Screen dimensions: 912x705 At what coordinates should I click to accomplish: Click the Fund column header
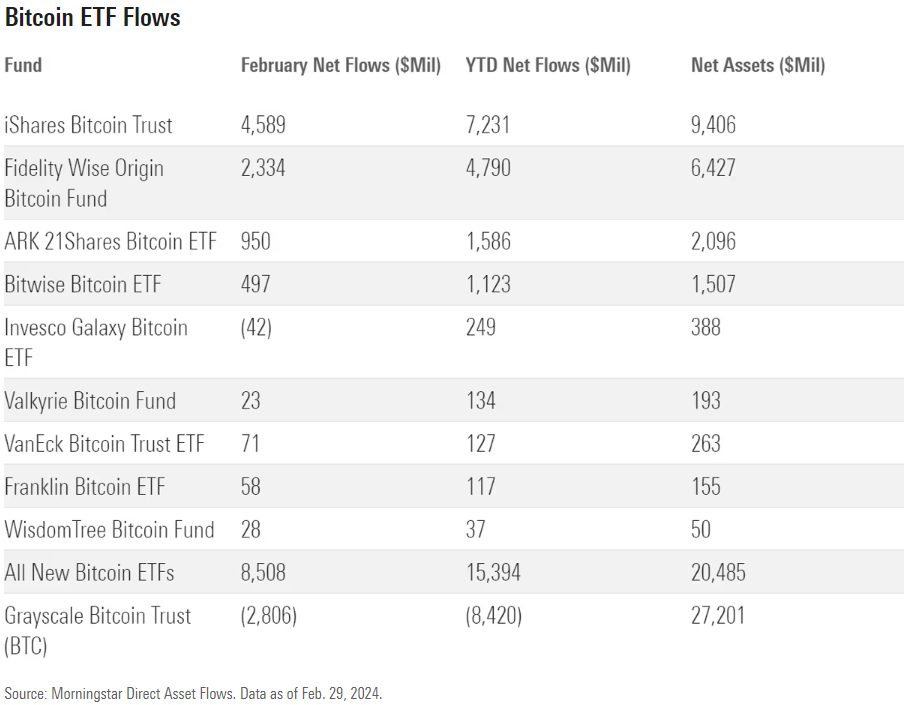click(23, 66)
